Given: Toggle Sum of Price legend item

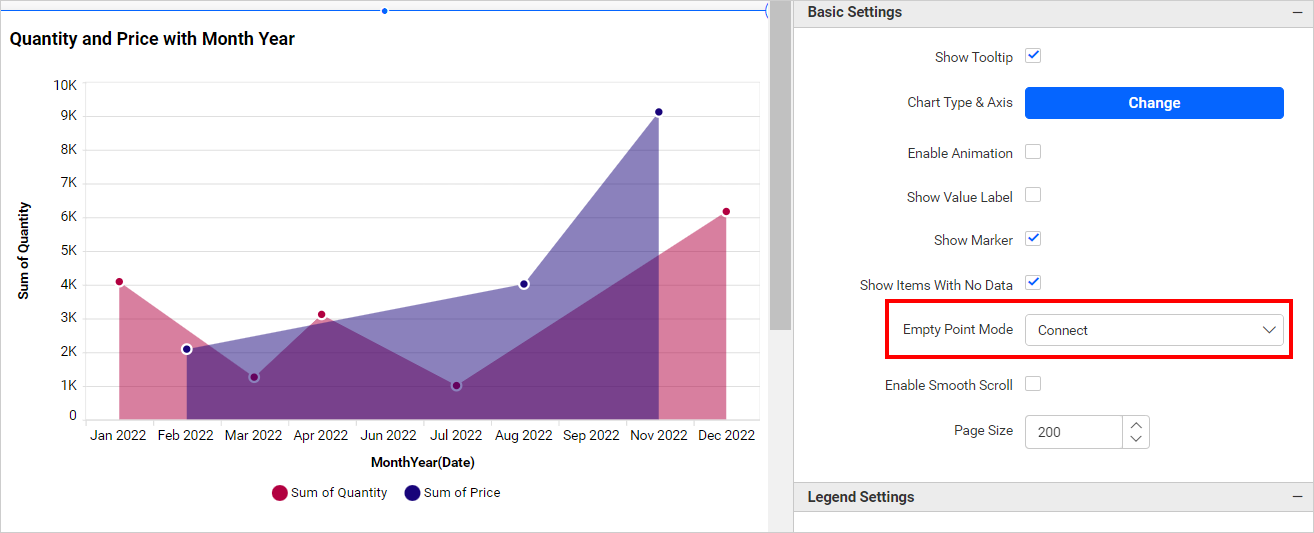Looking at the screenshot, I should [x=452, y=493].
